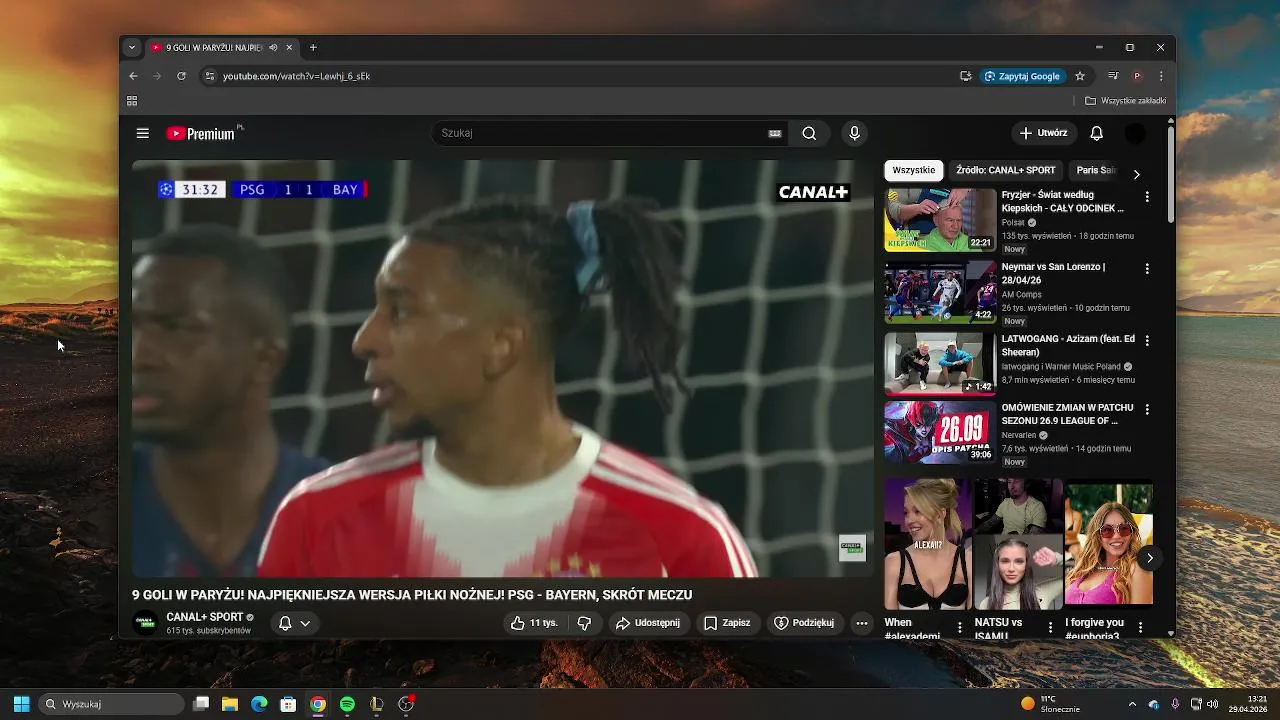Reload the page in Chrome
The height and width of the screenshot is (720, 1280).
181,76
